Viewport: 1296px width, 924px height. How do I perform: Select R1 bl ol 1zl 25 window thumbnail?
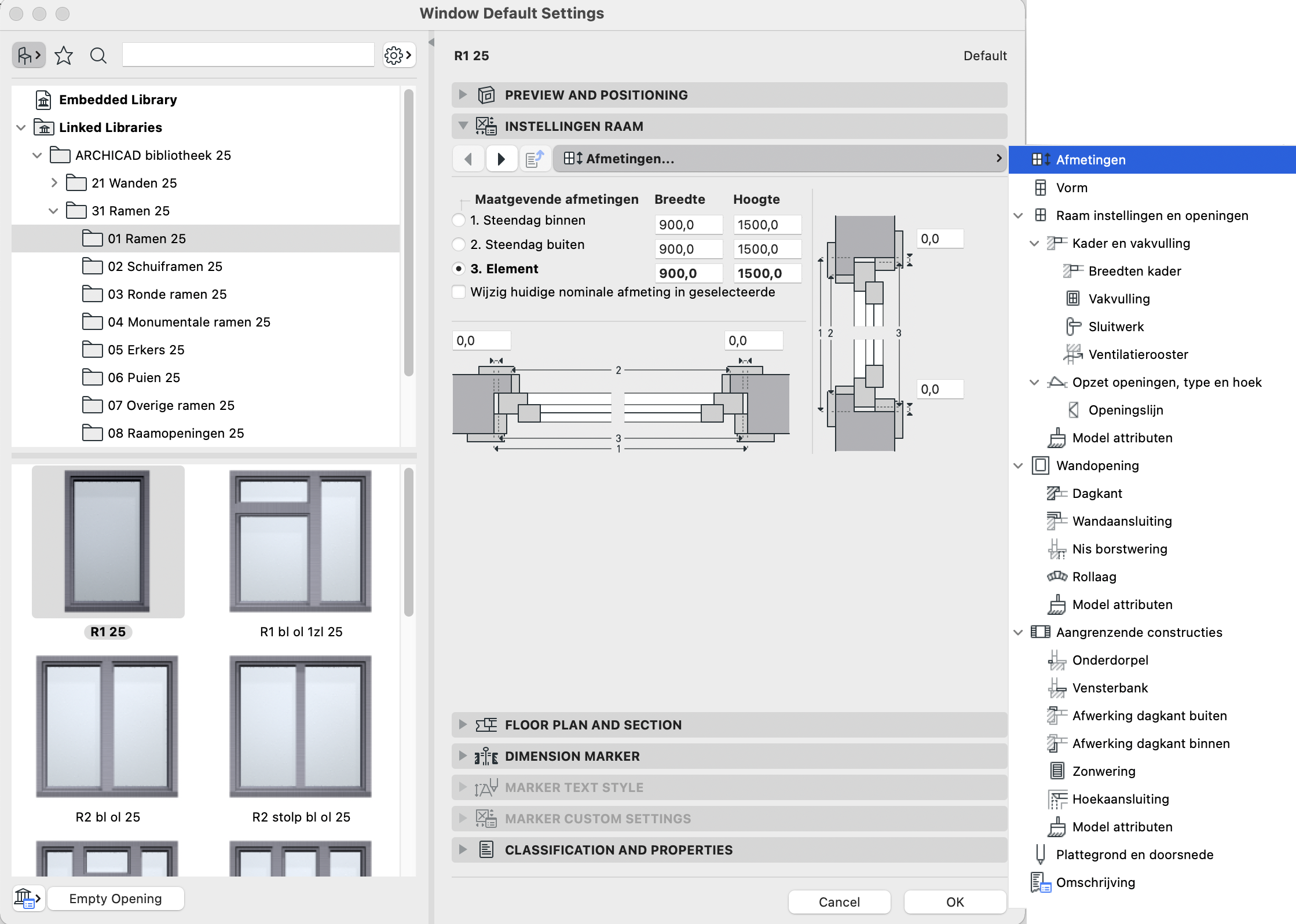[301, 541]
